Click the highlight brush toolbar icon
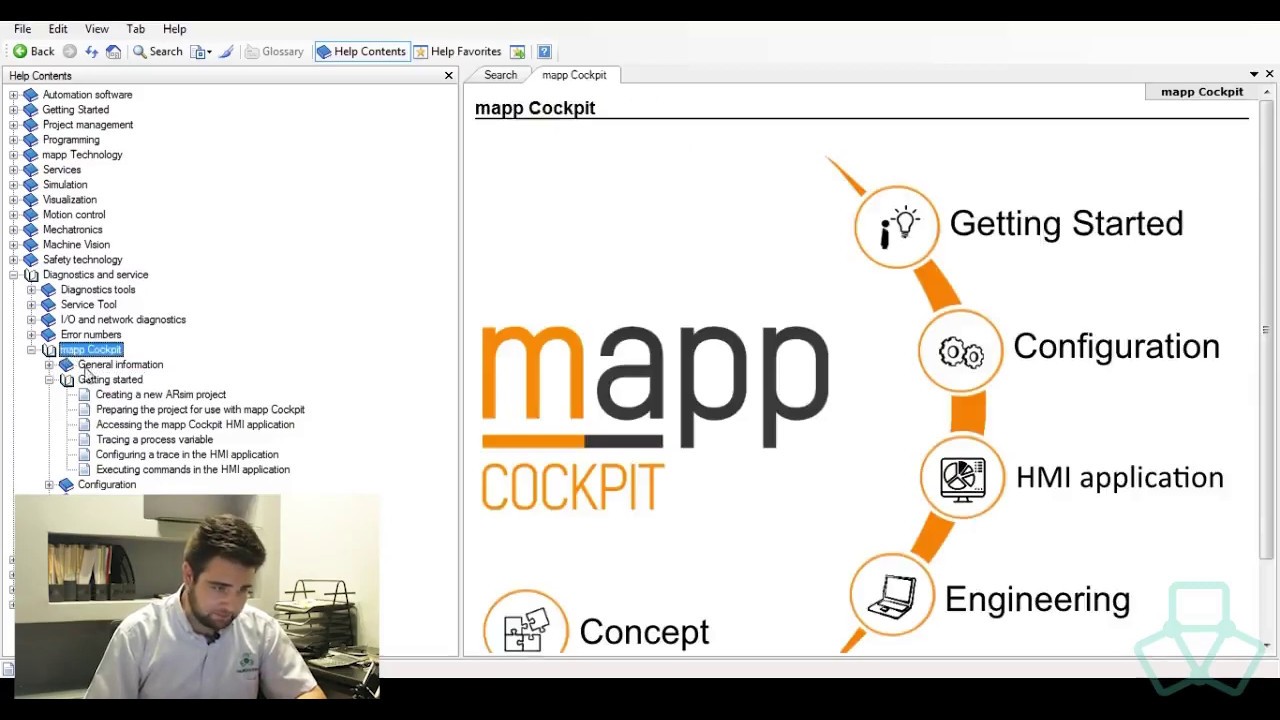The width and height of the screenshot is (1280, 720). (227, 51)
